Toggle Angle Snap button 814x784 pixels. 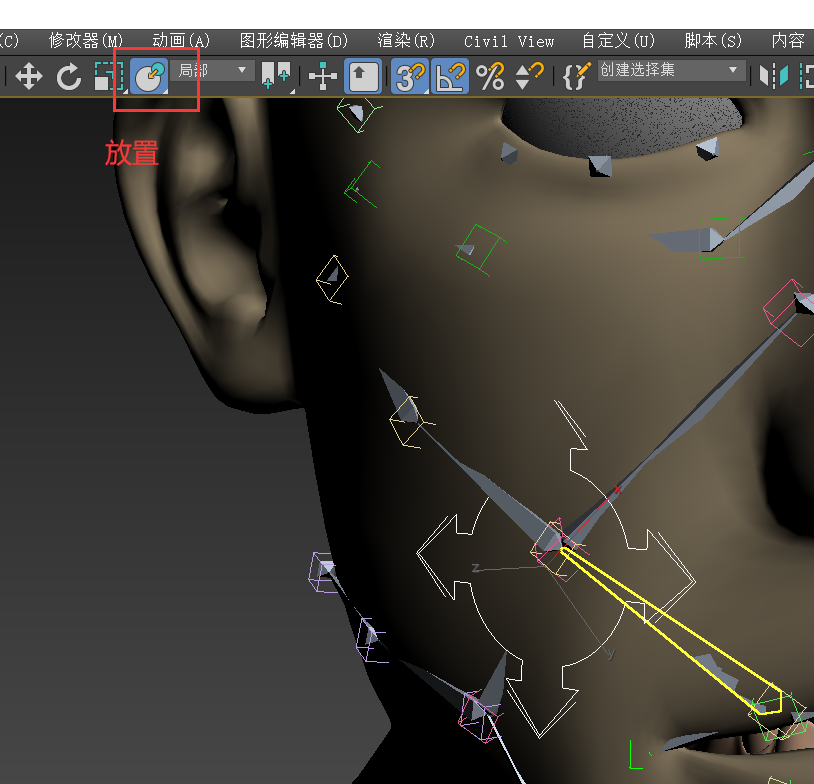pyautogui.click(x=450, y=76)
